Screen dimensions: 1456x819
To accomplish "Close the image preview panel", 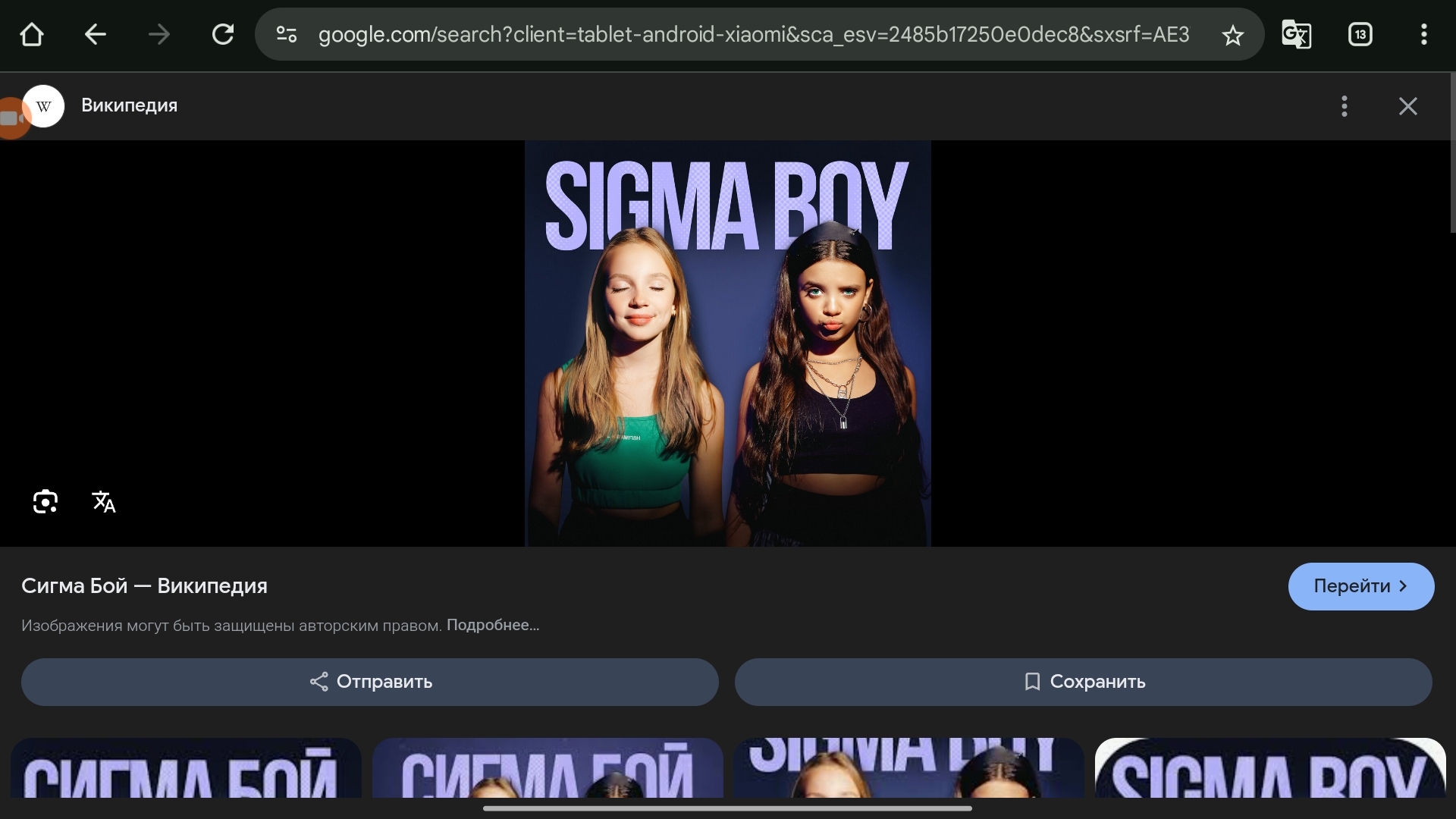I will tap(1407, 106).
